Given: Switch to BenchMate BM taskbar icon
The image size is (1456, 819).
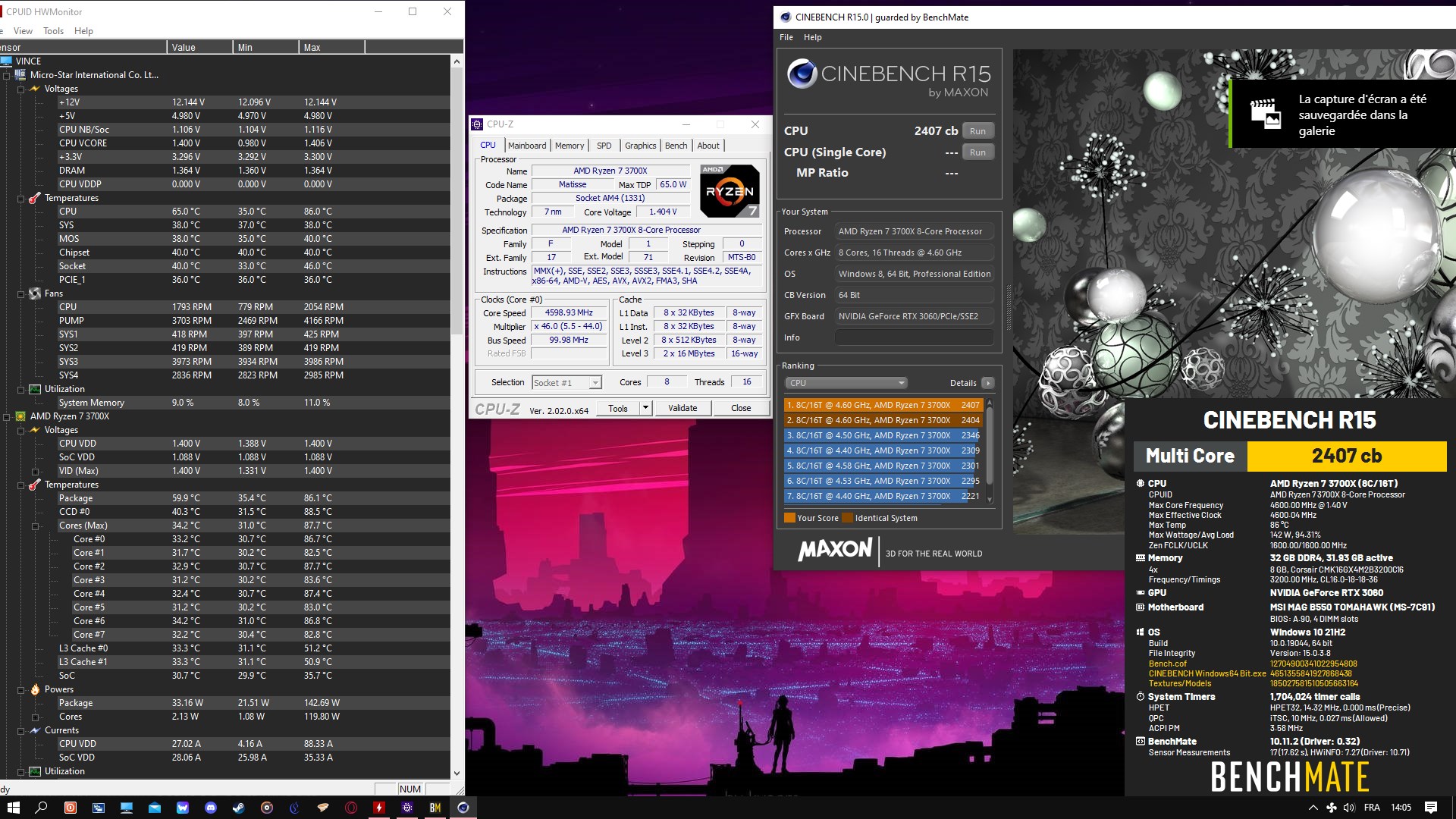Looking at the screenshot, I should 435,808.
